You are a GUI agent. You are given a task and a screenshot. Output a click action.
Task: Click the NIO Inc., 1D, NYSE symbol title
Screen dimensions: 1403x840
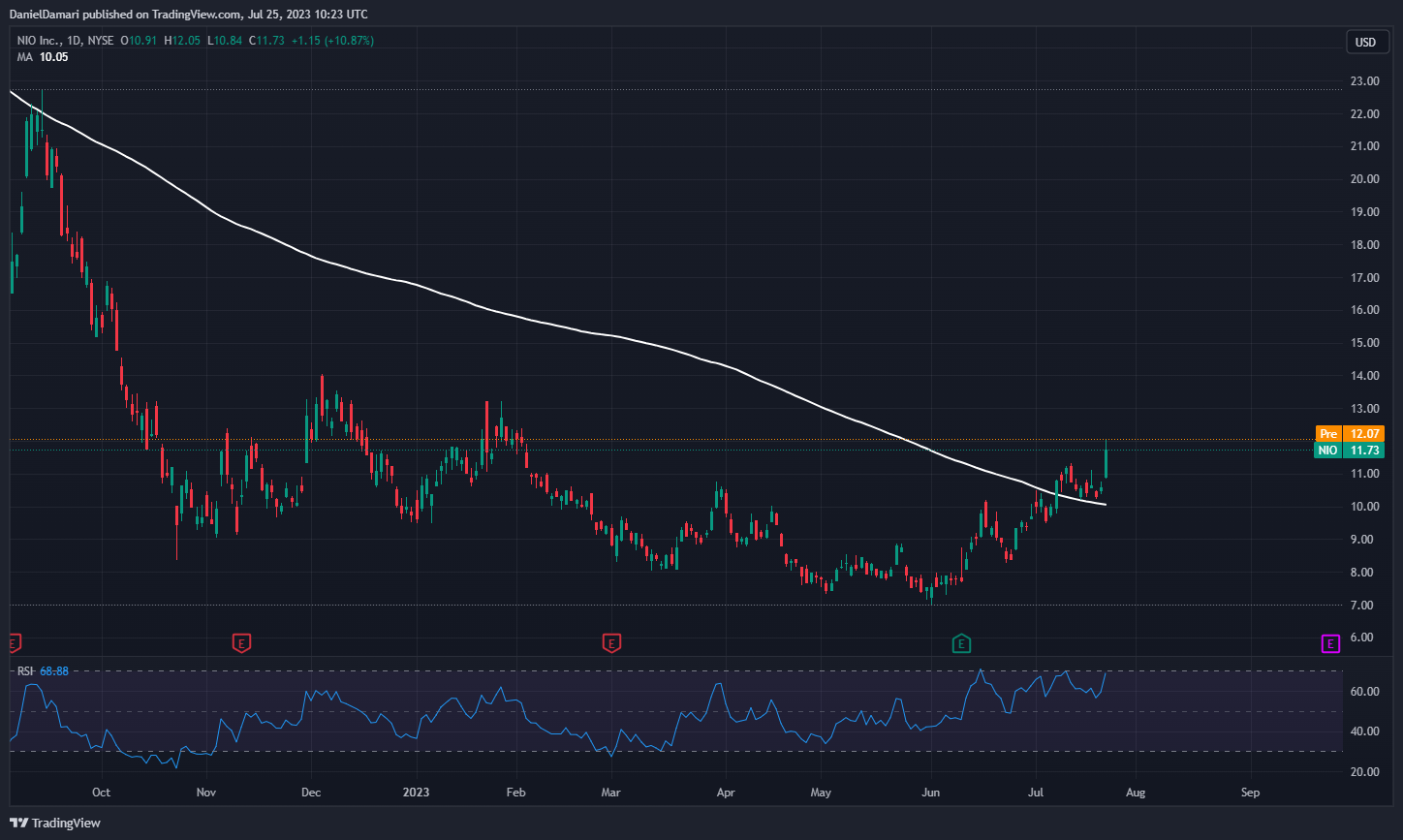(66, 41)
